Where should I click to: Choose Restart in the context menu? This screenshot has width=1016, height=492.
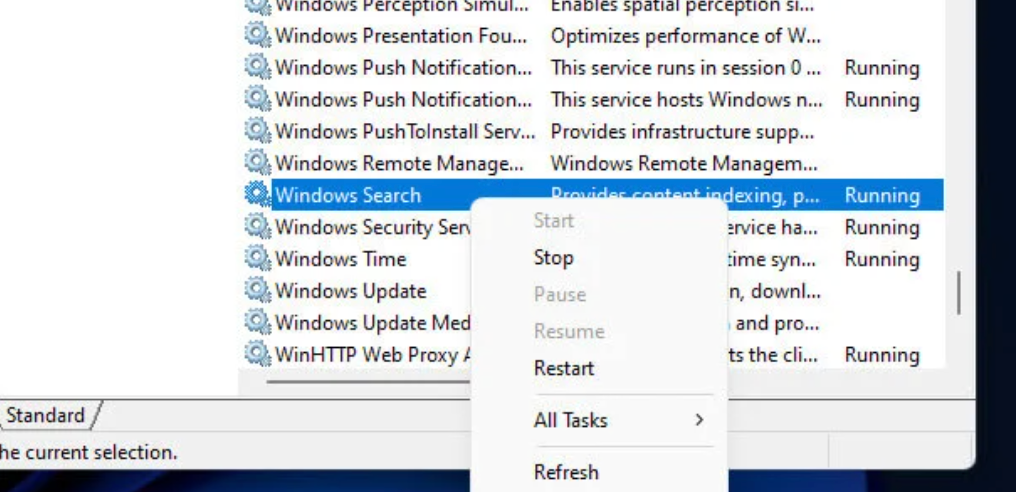tap(564, 368)
